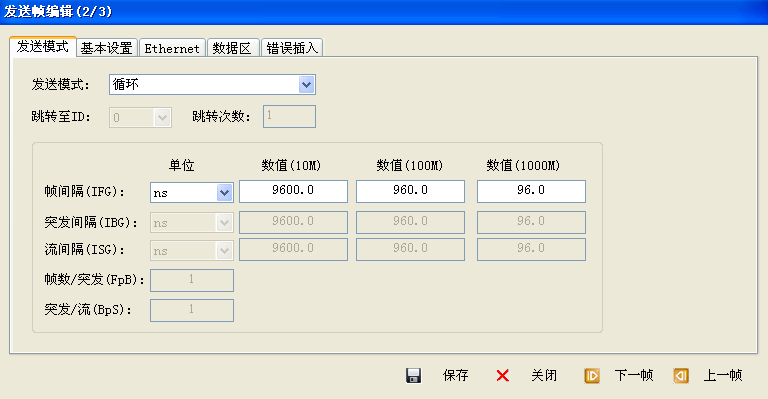
Task: Click the orange previous frame arrow icon
Action: pos(681,376)
